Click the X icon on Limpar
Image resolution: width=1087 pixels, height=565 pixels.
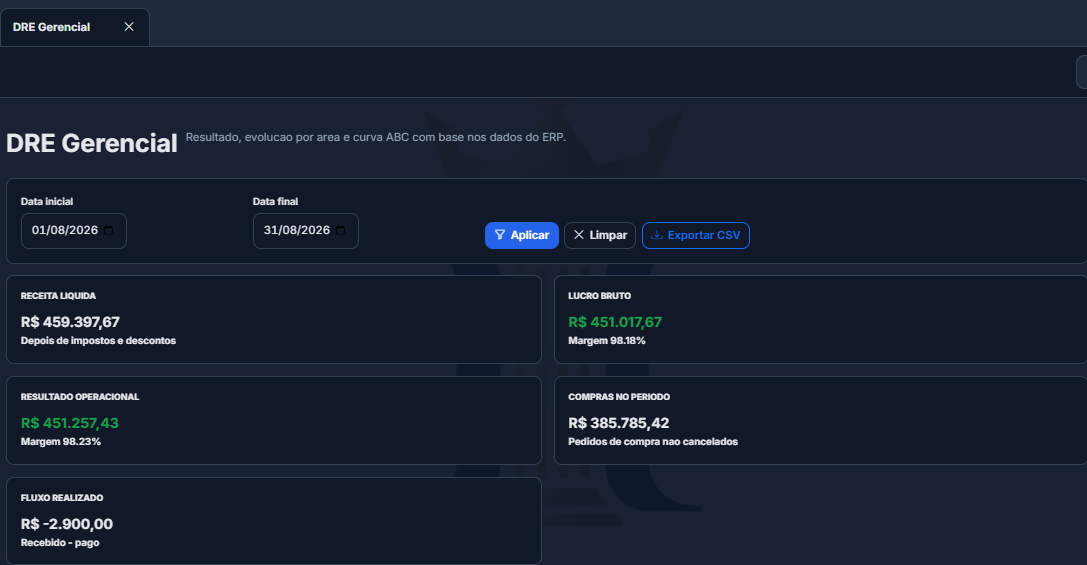coord(579,235)
